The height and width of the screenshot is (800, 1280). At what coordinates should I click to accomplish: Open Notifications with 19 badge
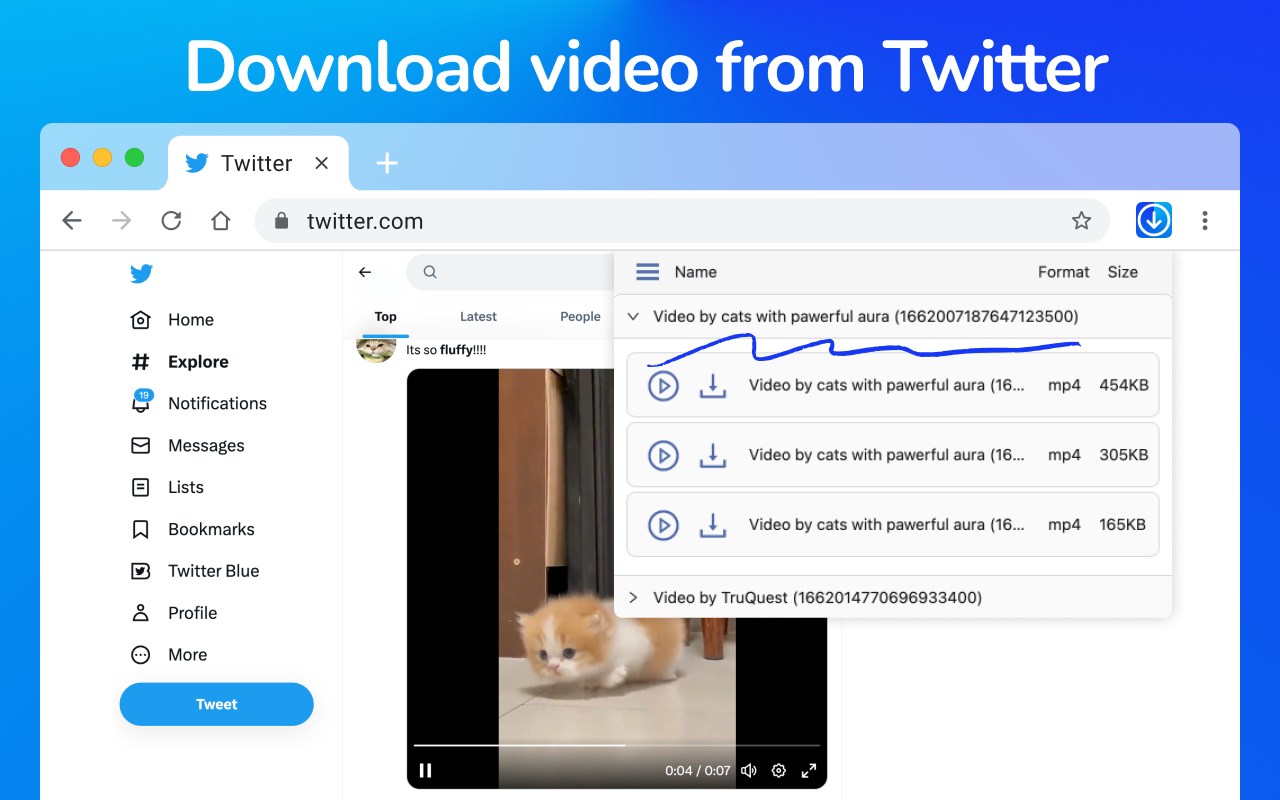(199, 403)
